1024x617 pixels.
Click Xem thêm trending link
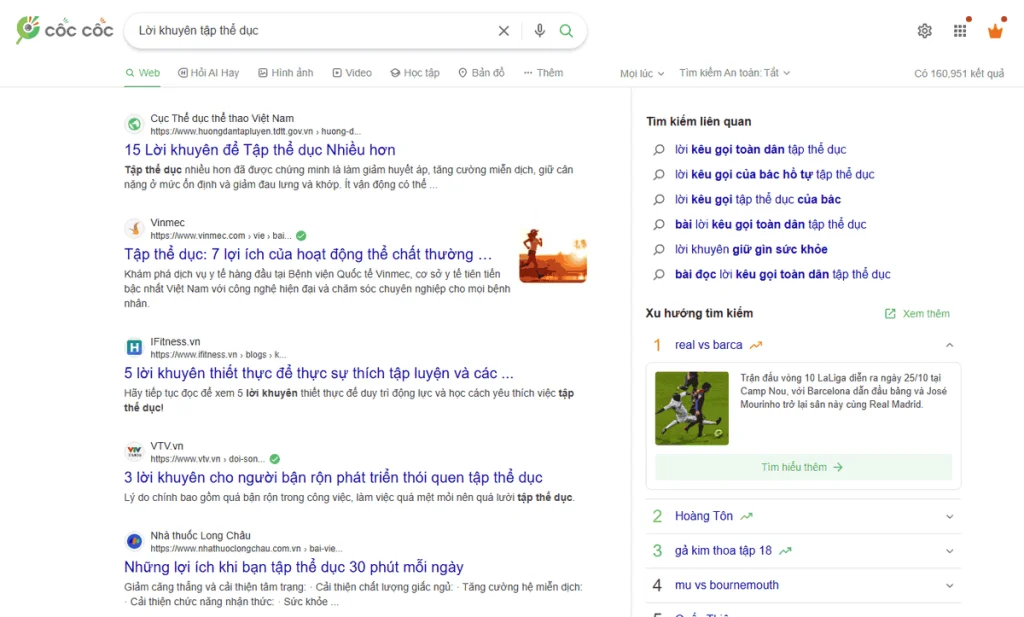click(917, 313)
